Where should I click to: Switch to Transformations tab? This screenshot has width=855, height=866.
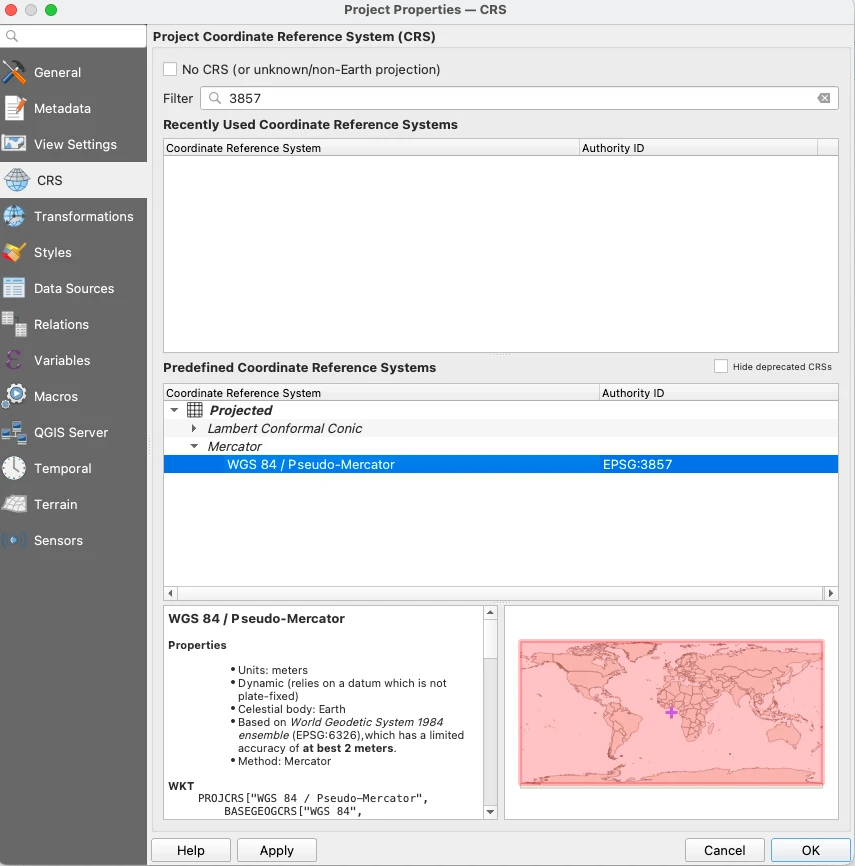tap(73, 216)
